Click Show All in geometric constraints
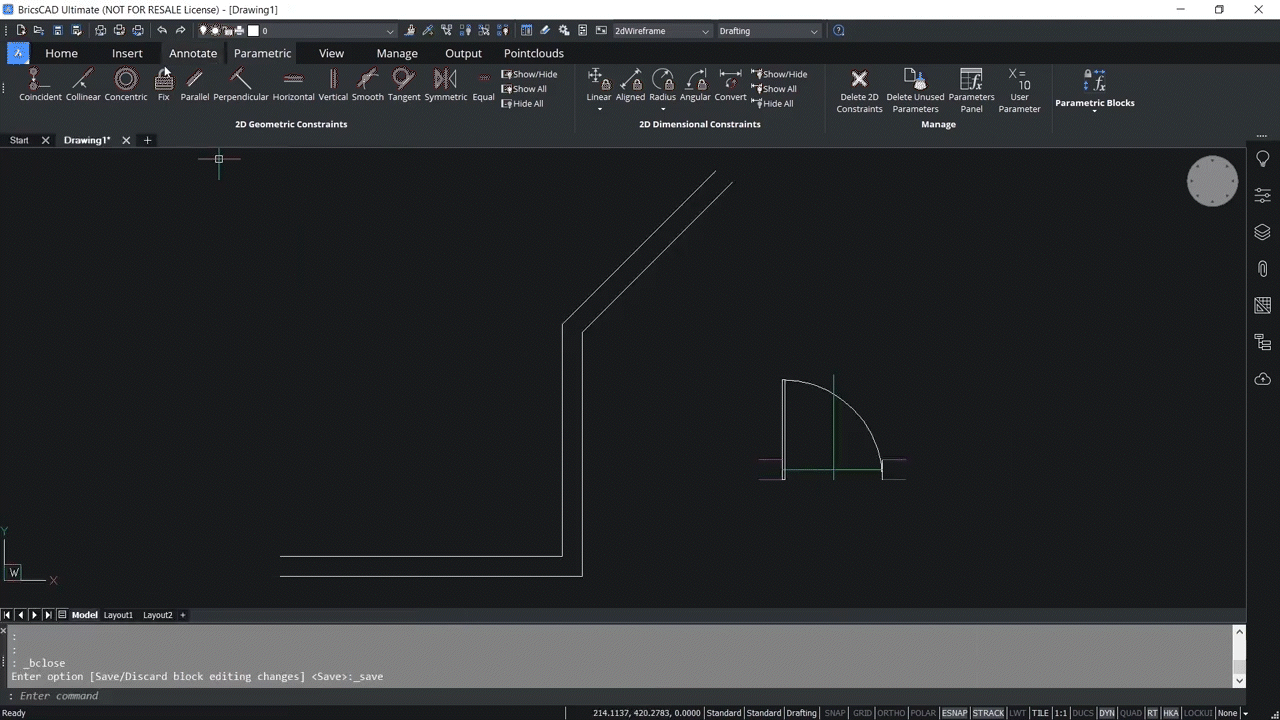1280x720 pixels. tap(524, 89)
